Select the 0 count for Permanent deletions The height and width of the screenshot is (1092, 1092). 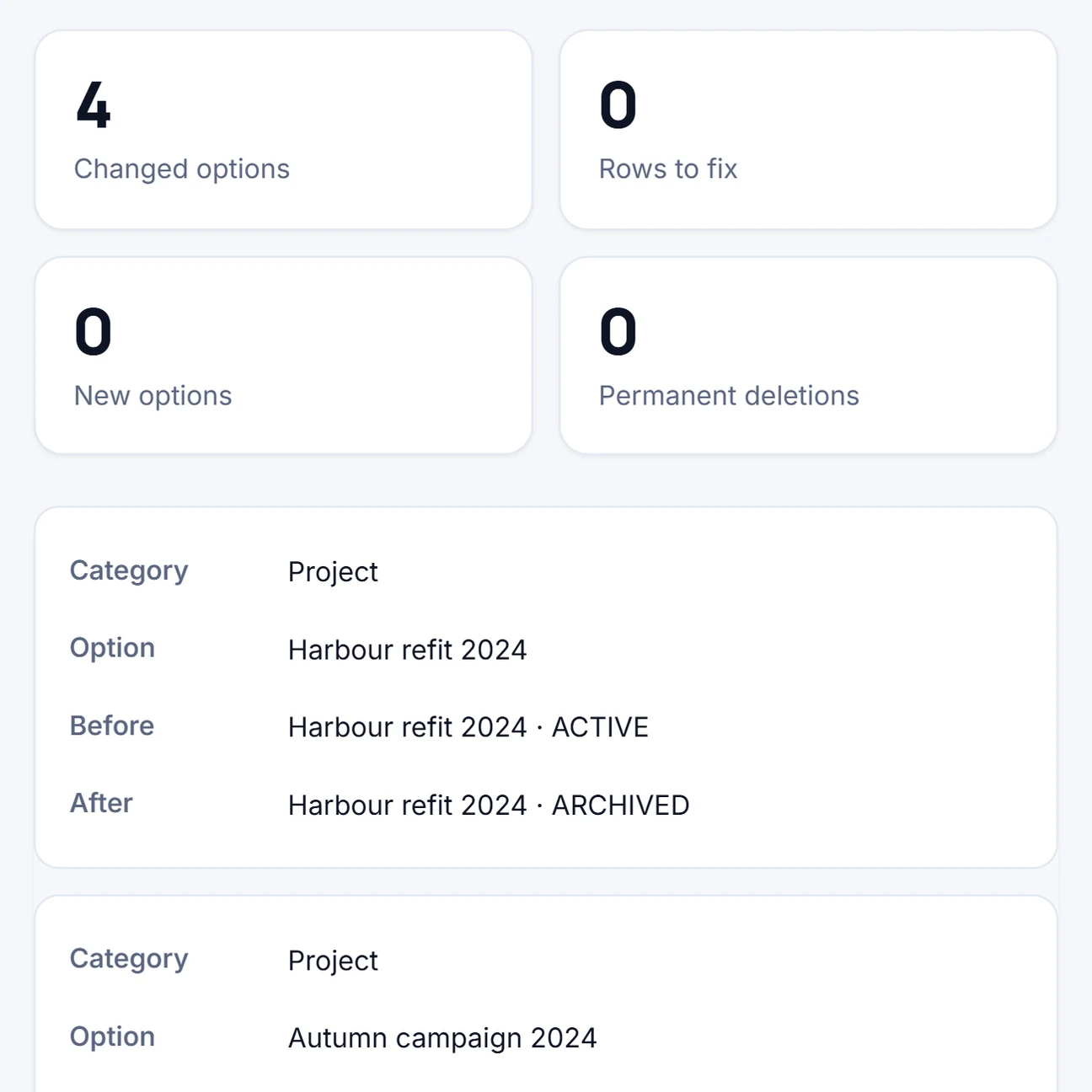618,332
